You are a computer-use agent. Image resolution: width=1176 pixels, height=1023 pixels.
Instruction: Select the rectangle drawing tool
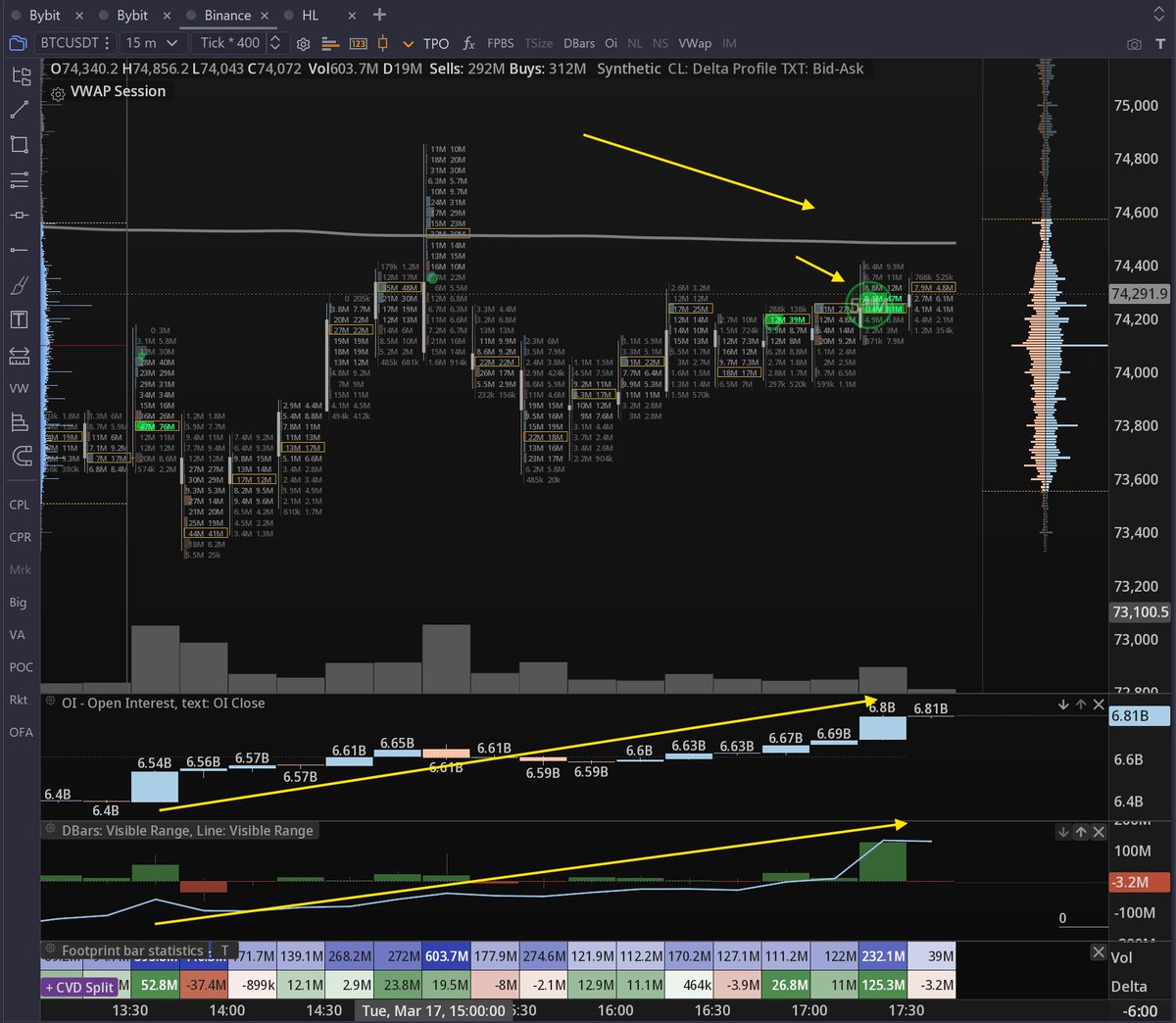pyautogui.click(x=20, y=144)
